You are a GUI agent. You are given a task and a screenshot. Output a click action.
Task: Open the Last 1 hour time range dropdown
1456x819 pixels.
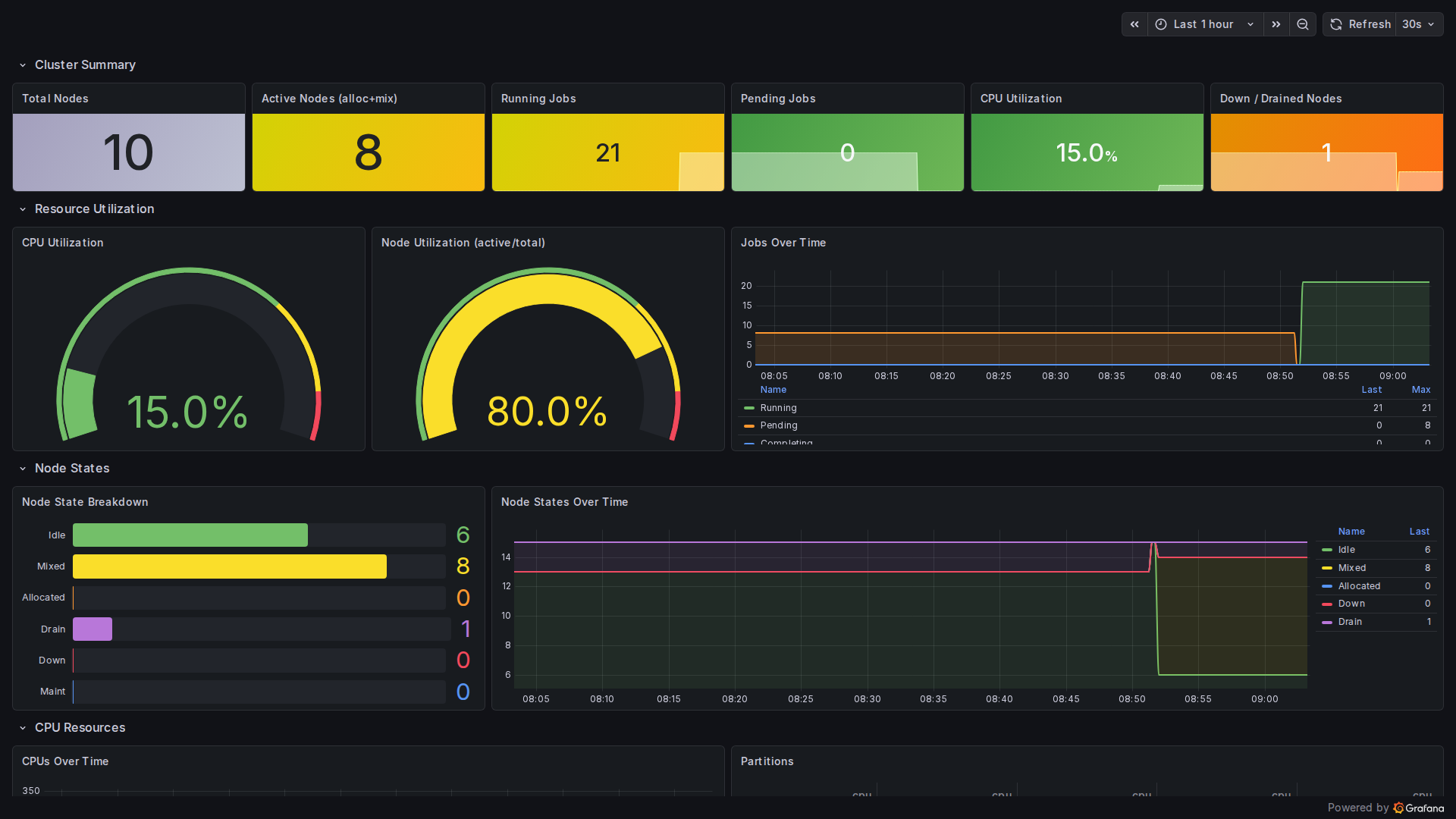coord(1206,24)
